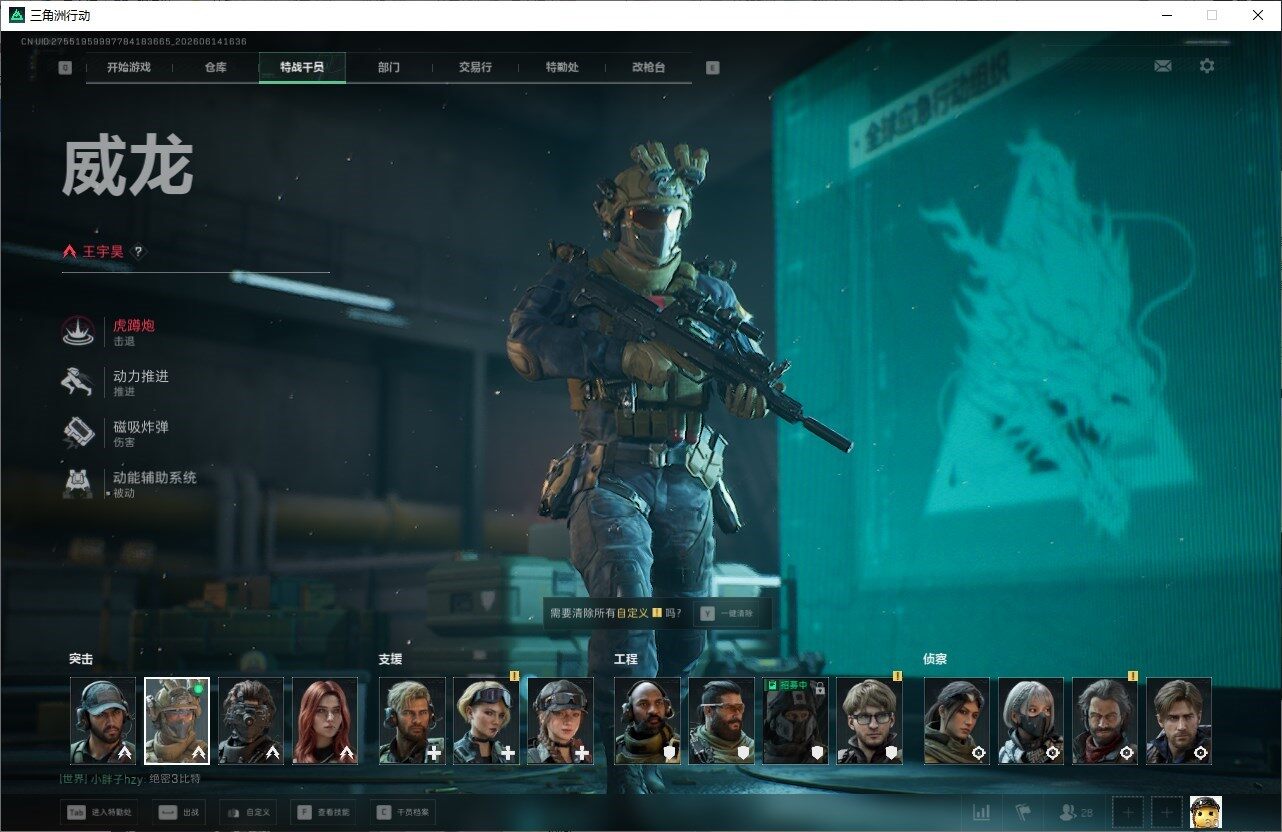Click the operator real name 王宇昊
Screen dimensions: 1282x832
click(x=103, y=252)
